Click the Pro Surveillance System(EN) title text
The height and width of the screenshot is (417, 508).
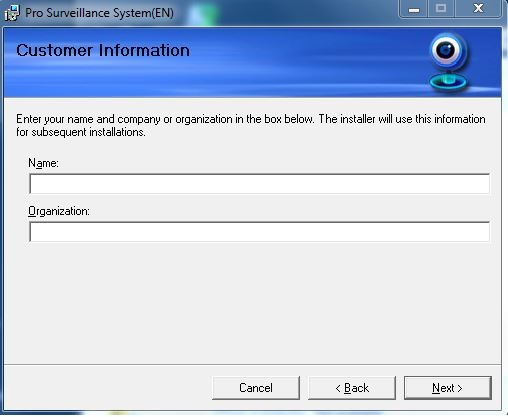click(99, 13)
